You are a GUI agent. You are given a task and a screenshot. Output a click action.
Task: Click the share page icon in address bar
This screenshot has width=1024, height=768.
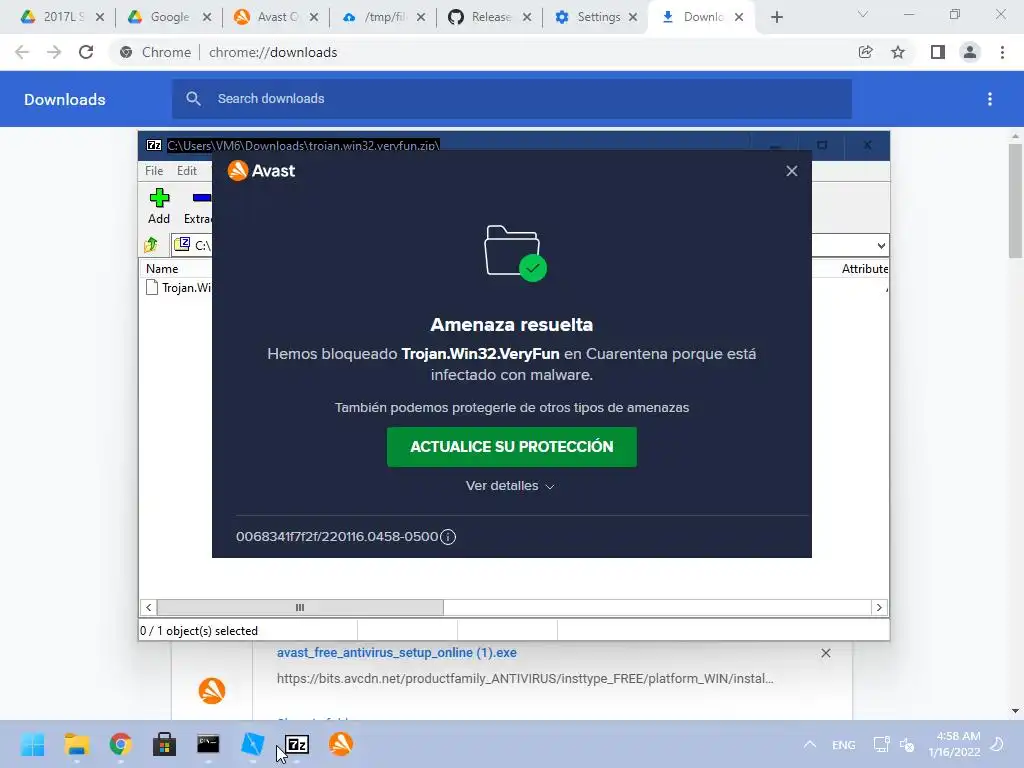(865, 52)
